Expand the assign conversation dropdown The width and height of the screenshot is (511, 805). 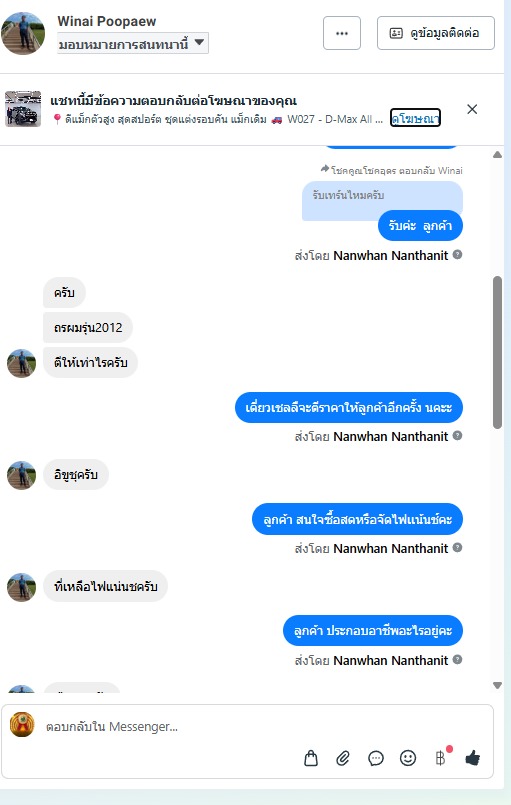[133, 44]
